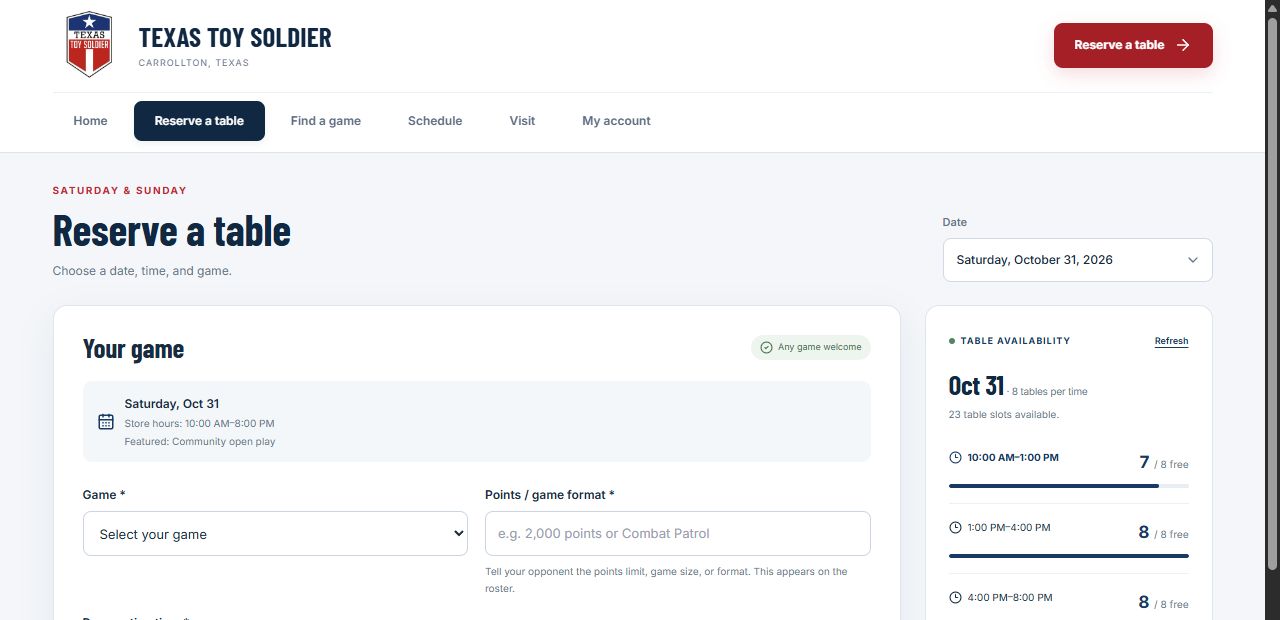
Task: Click the 10:00 AM–1:00 PM time slot label
Action: coord(1013,457)
